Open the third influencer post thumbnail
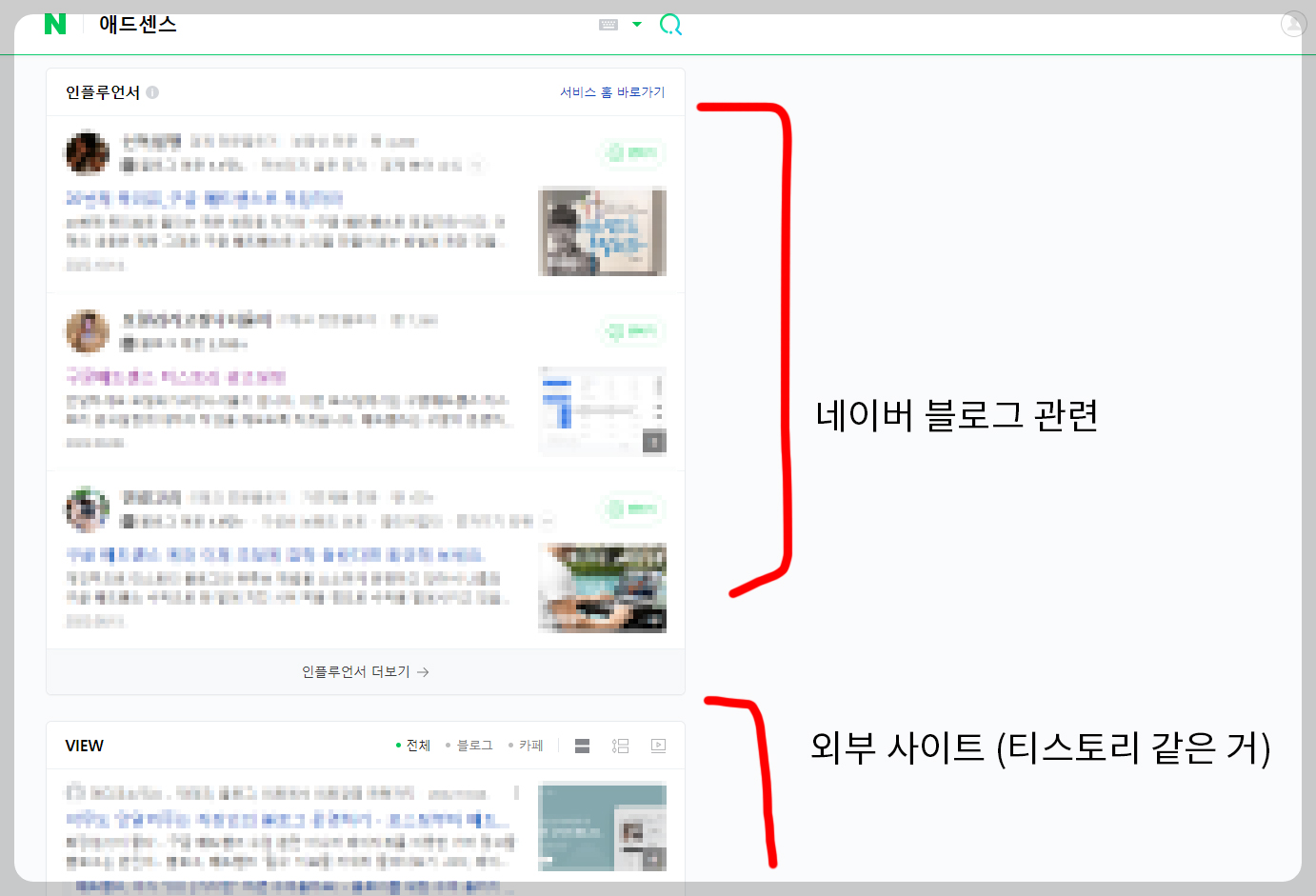 coord(602,587)
